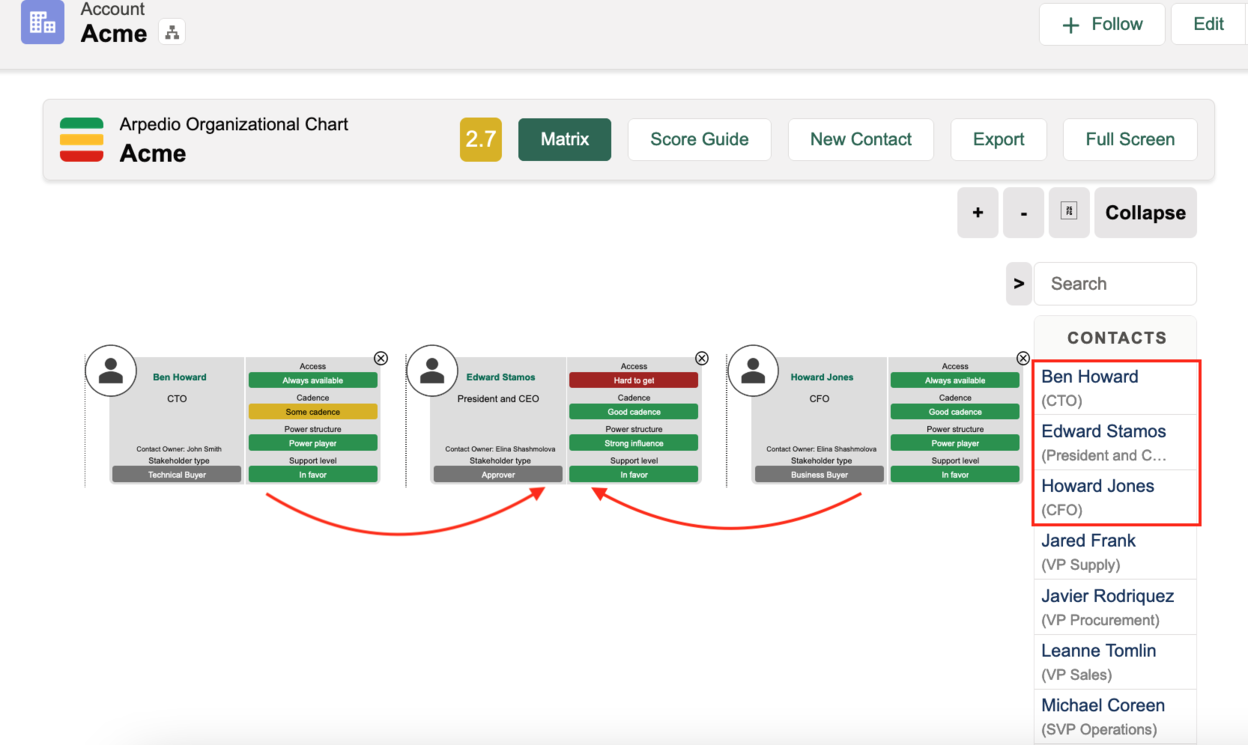Viewport: 1248px width, 745px height.
Task: Click the Ben Howard name on his card
Action: coord(179,377)
